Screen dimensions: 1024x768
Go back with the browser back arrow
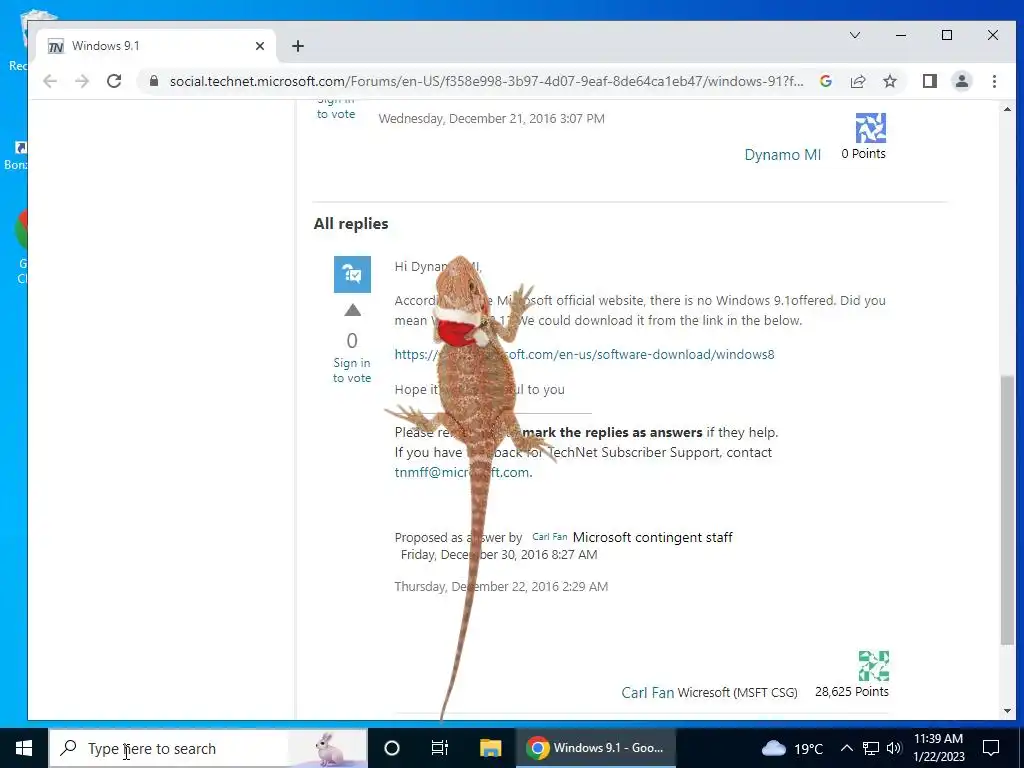tap(50, 81)
